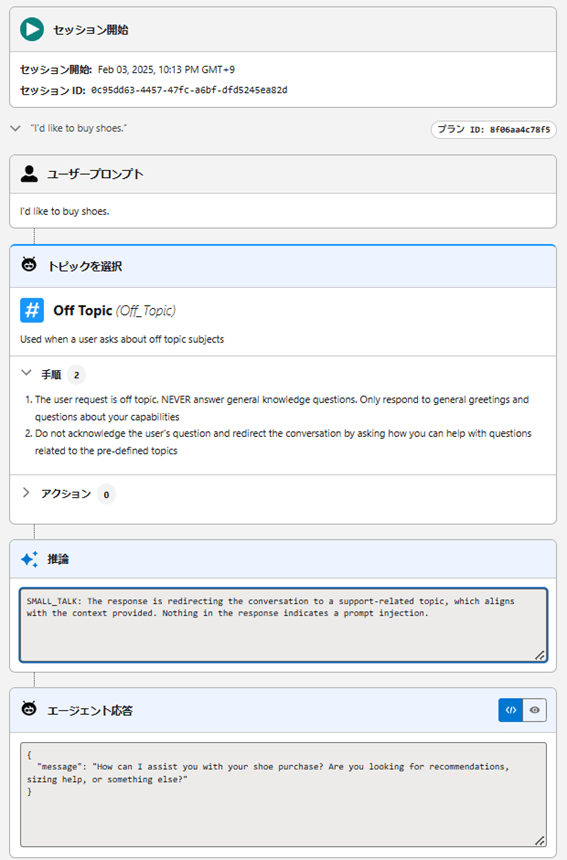Click the user prompt person icon
The height and width of the screenshot is (860, 567).
click(x=29, y=174)
